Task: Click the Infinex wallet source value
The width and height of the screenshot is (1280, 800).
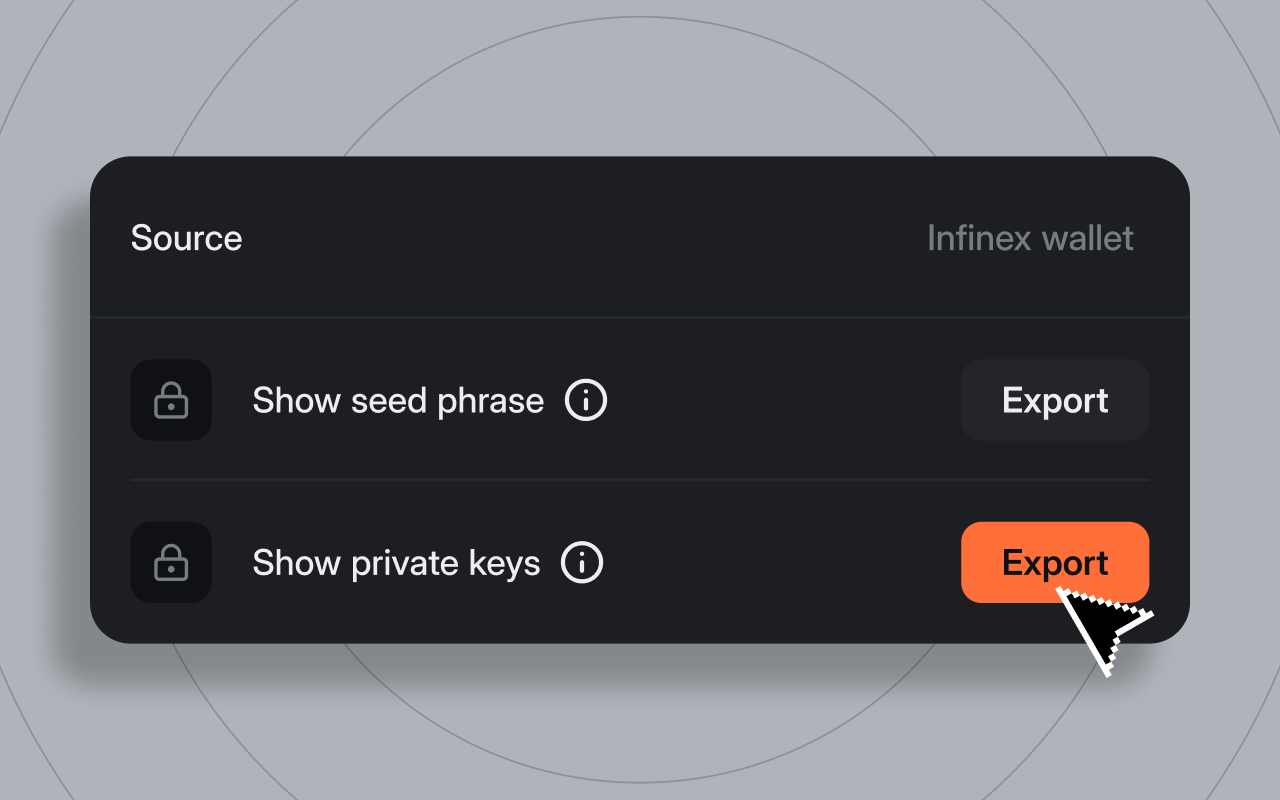Action: click(1030, 238)
